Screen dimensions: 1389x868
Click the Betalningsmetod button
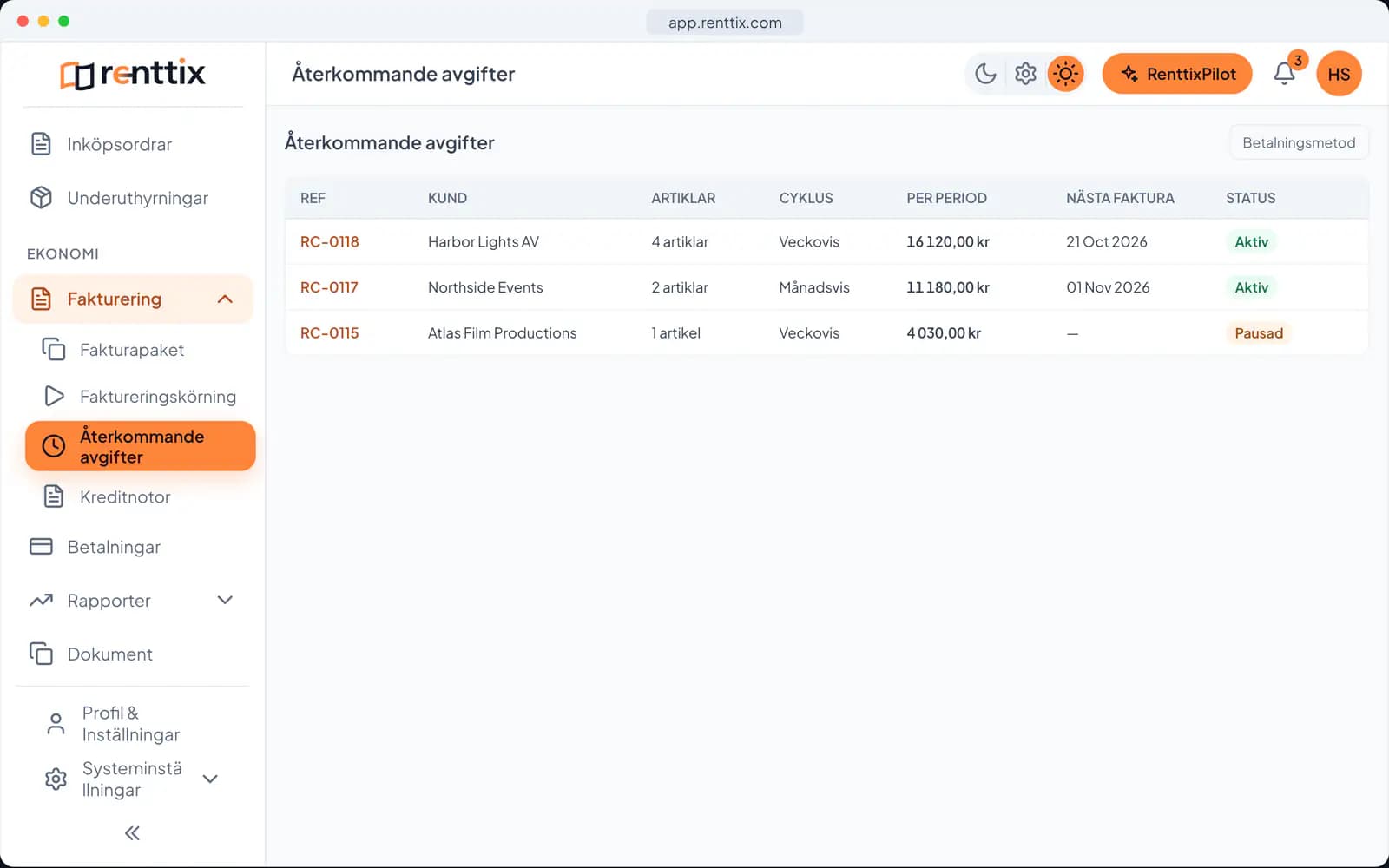(1299, 142)
